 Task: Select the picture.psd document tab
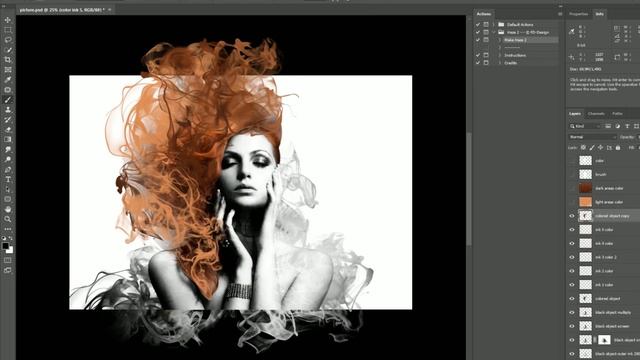tap(62, 9)
